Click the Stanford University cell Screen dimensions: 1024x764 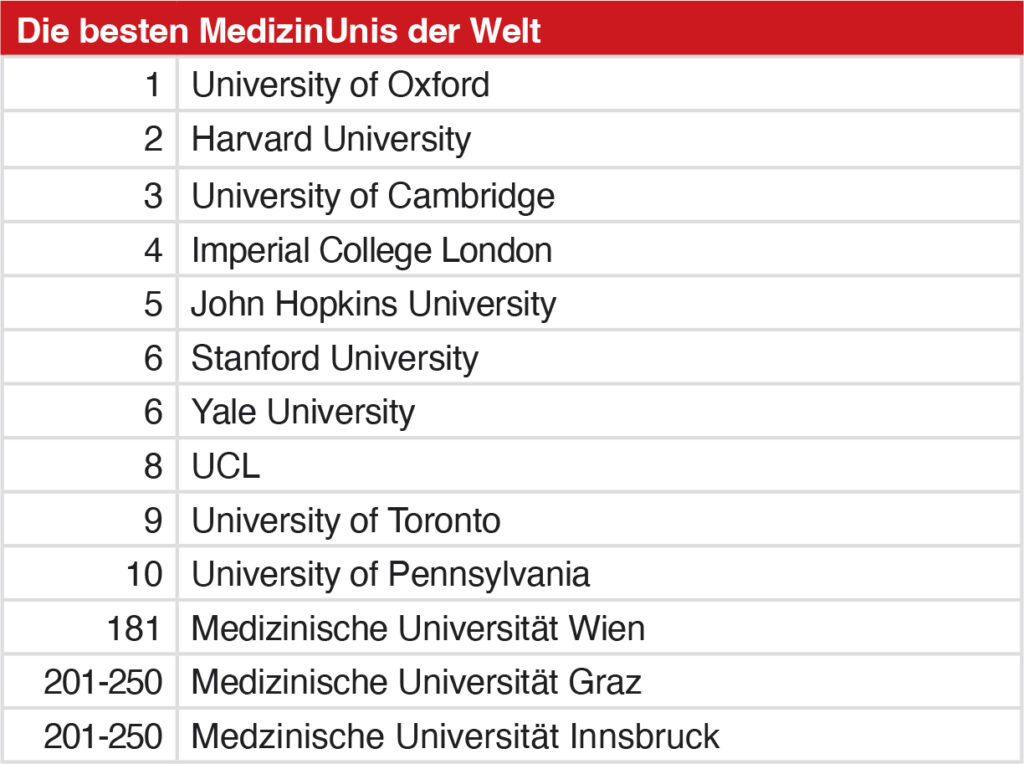[335, 358]
